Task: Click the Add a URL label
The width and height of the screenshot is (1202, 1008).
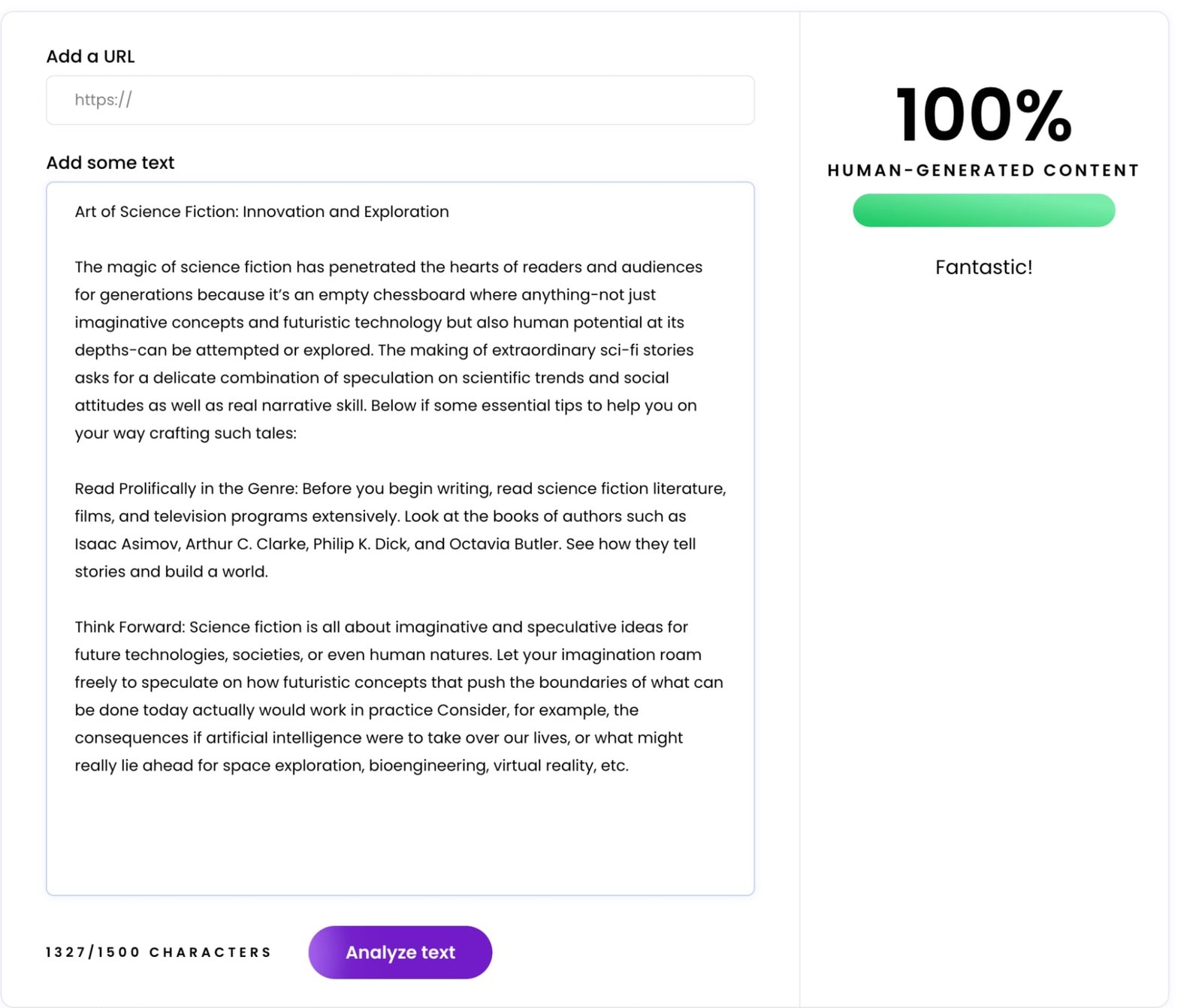Action: [x=90, y=56]
